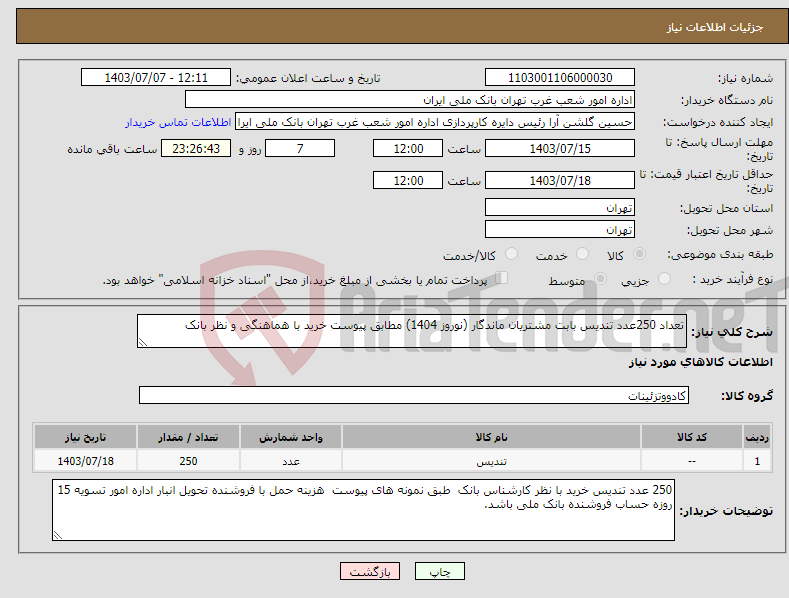Click the گروه کالا field کادووتزئینات

(x=414, y=395)
